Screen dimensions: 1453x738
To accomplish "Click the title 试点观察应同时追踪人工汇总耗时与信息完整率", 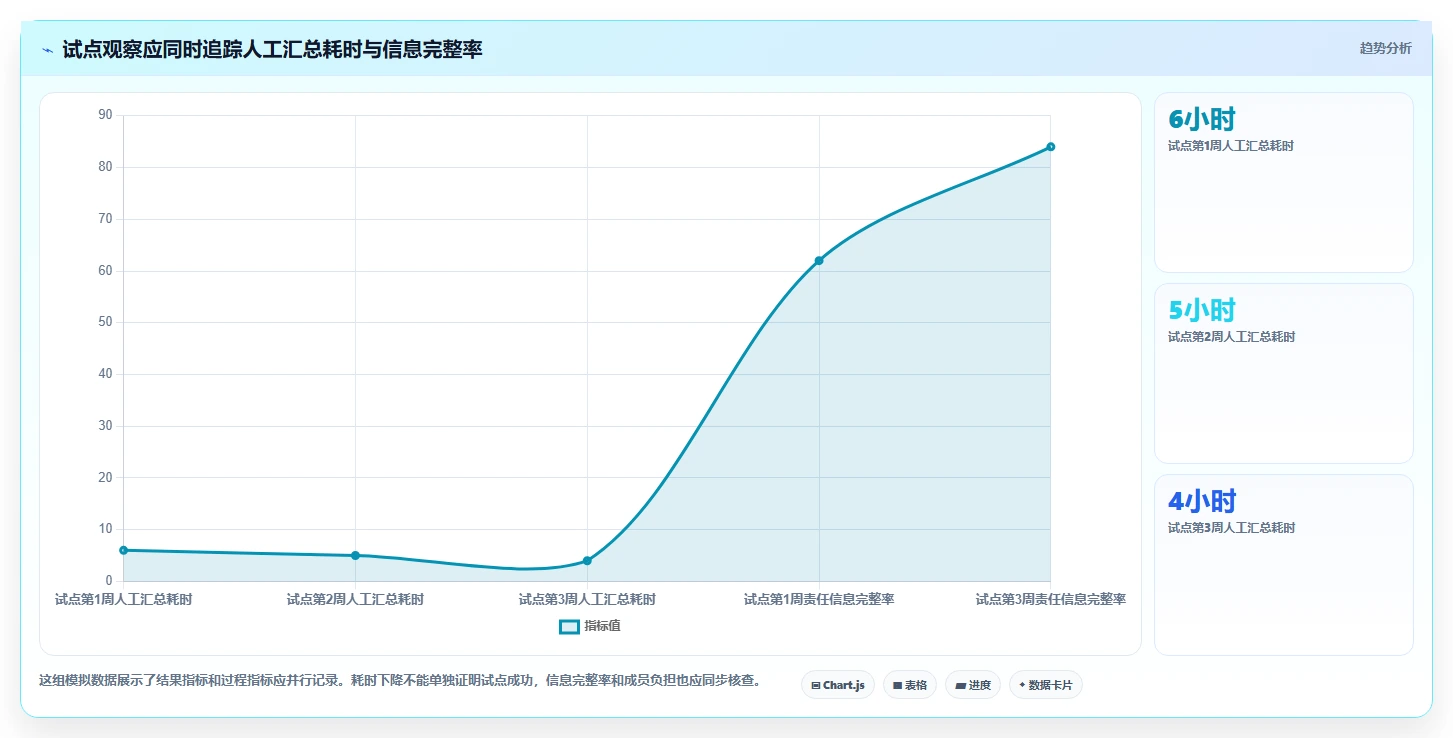I will point(272,49).
